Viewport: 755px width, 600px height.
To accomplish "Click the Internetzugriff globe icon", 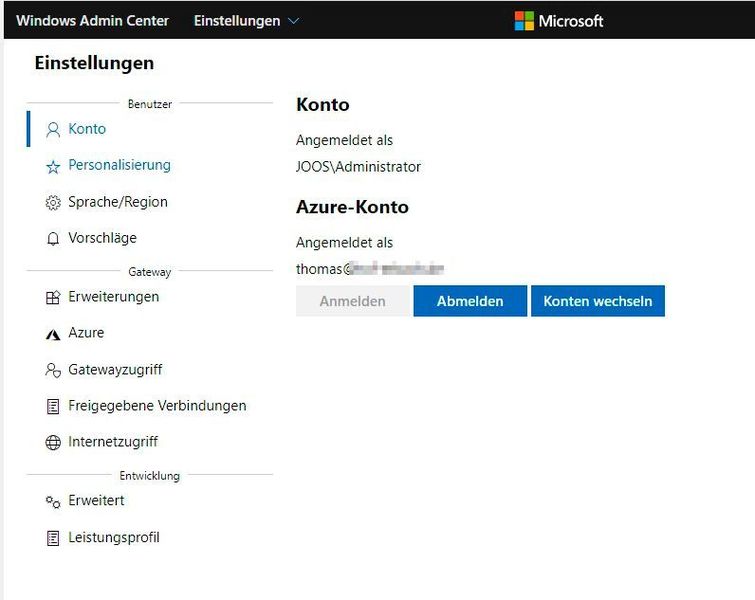I will pos(53,442).
